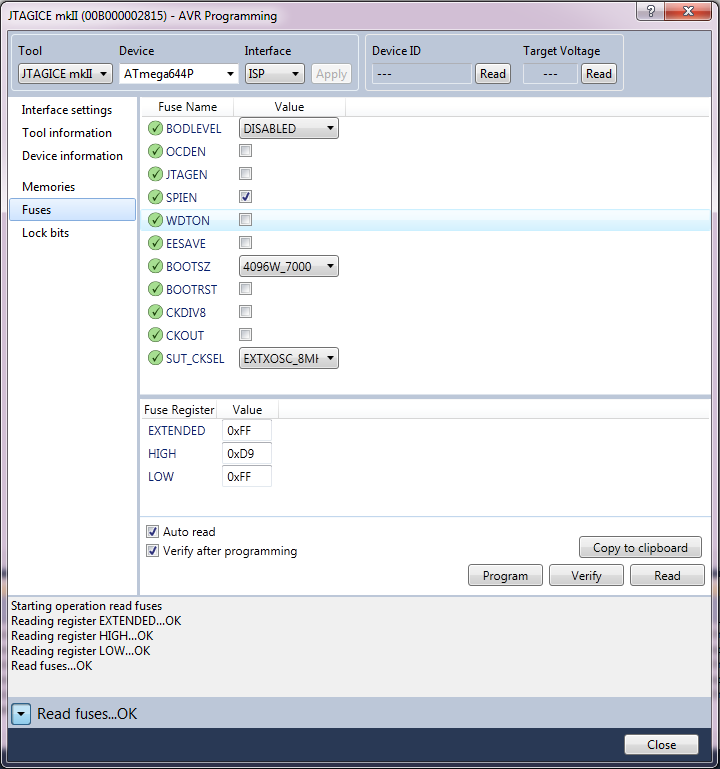Click the green check icon beside OCDEN

155,151
